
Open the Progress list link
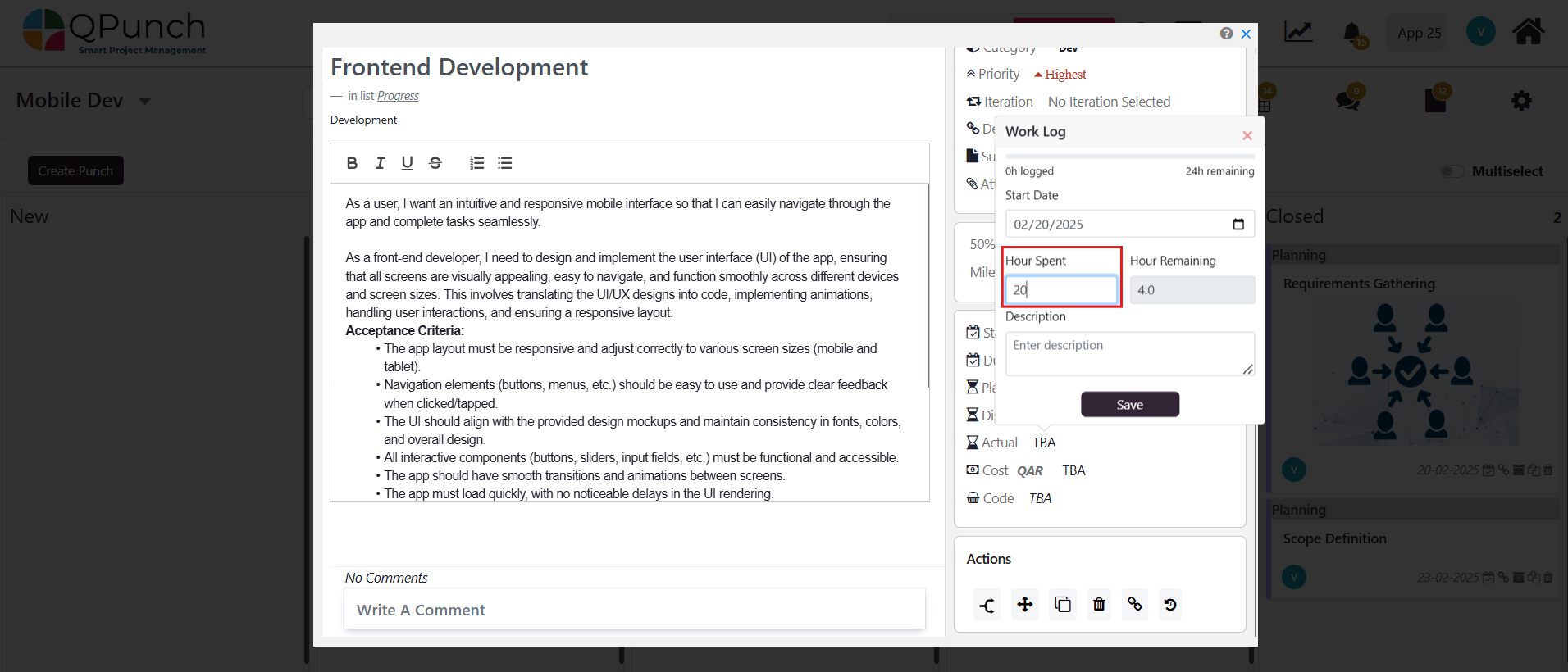click(x=398, y=96)
